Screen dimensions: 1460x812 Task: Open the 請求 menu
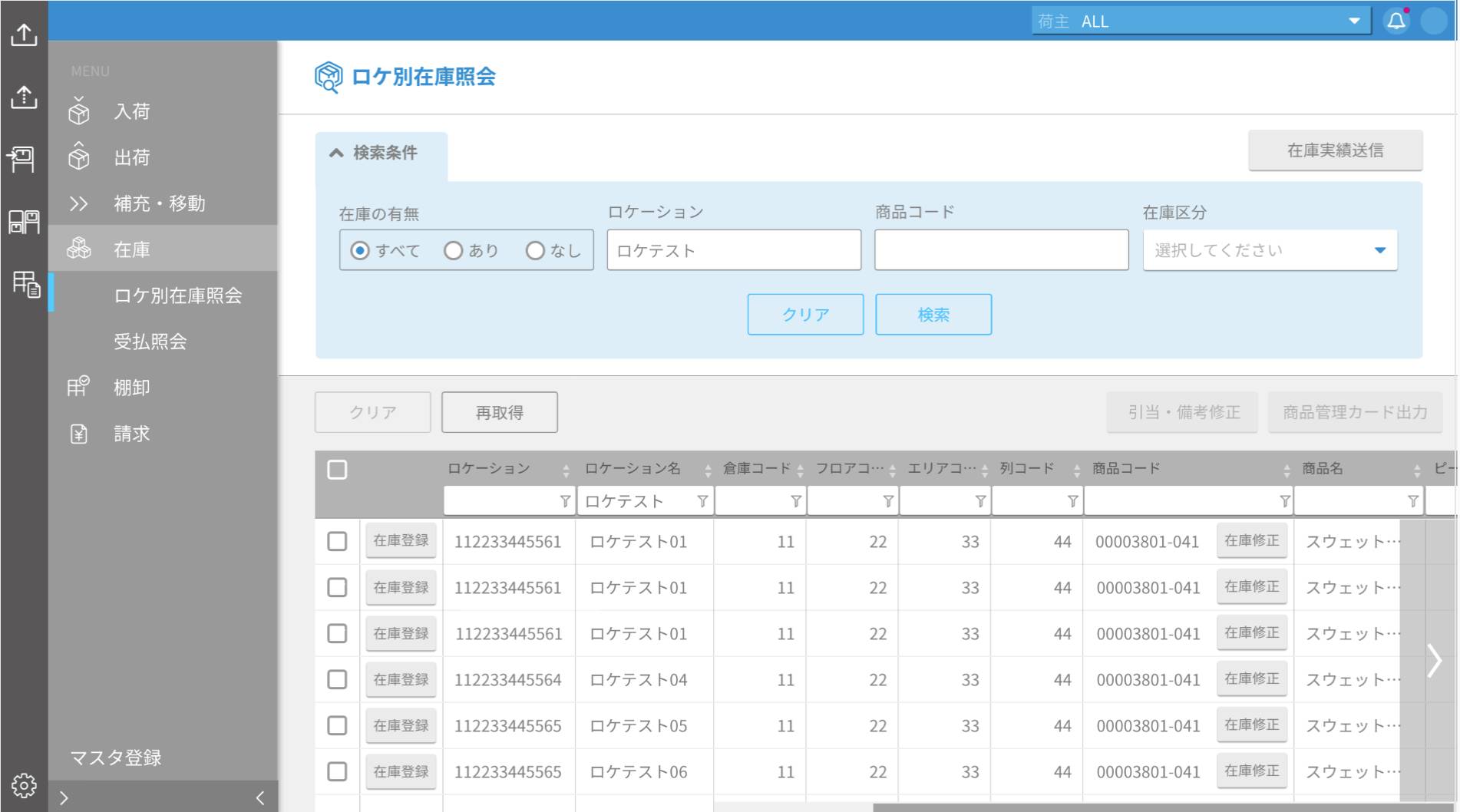pos(163,434)
